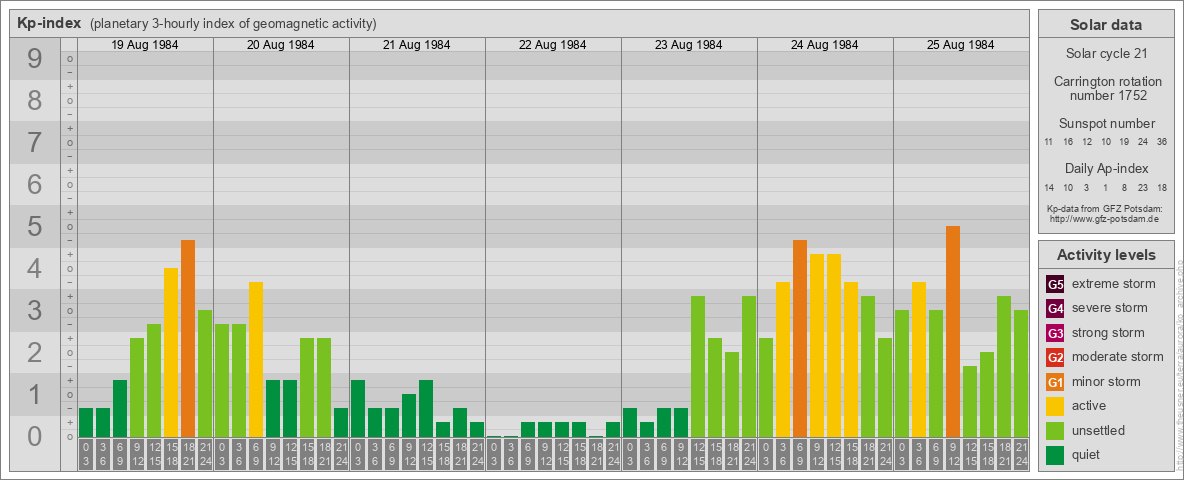The height and width of the screenshot is (480, 1184).
Task: Click the orange 9-12 bar on 25 Aug
Action: click(x=953, y=331)
